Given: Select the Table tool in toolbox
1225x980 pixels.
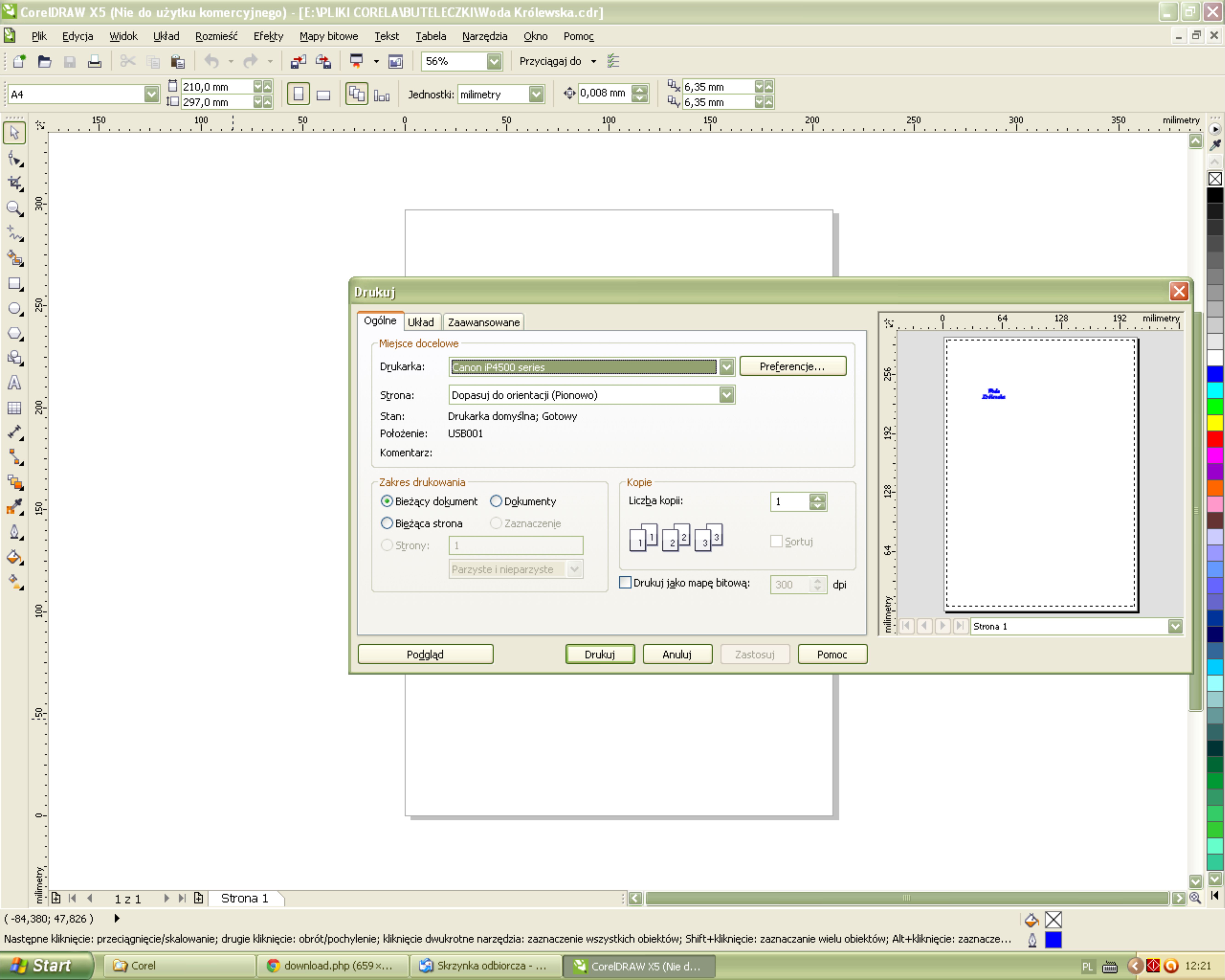Looking at the screenshot, I should coord(14,408).
